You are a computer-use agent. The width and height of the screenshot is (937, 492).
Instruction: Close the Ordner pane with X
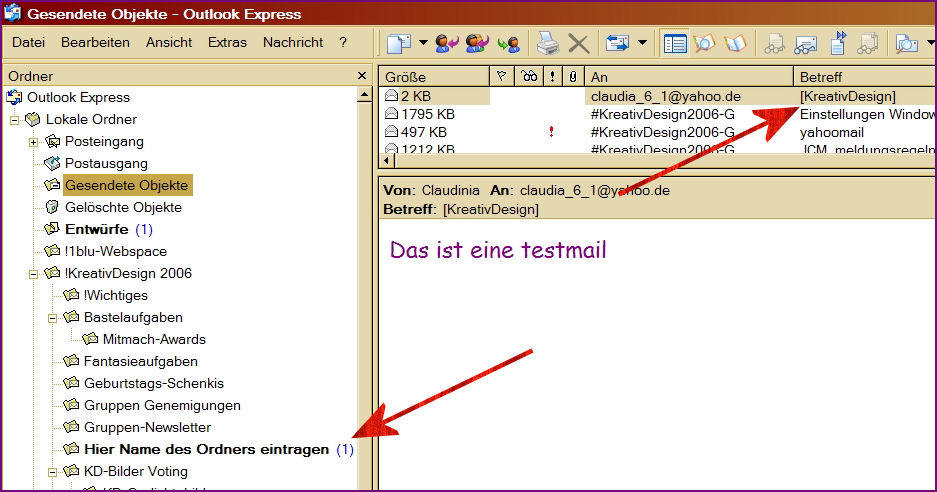pos(362,75)
